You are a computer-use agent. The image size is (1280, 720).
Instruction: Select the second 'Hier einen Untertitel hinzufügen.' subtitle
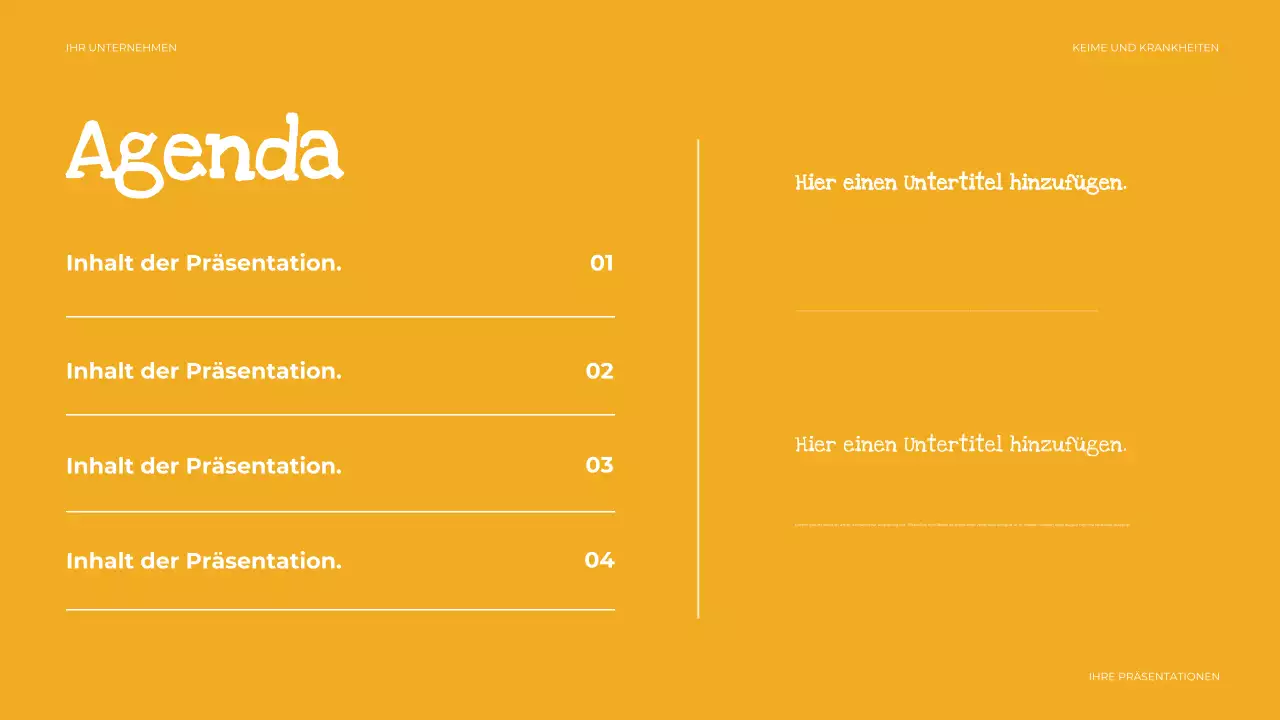coord(960,445)
